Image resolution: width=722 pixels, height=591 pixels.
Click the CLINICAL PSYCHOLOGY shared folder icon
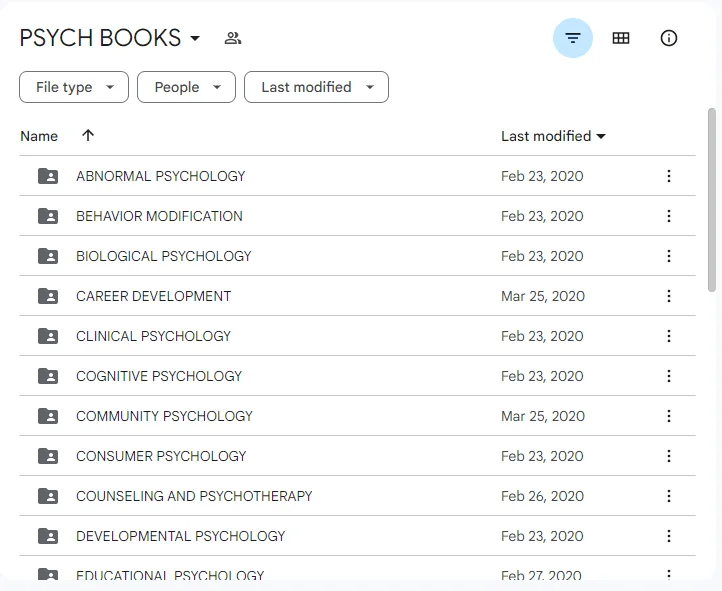[48, 336]
